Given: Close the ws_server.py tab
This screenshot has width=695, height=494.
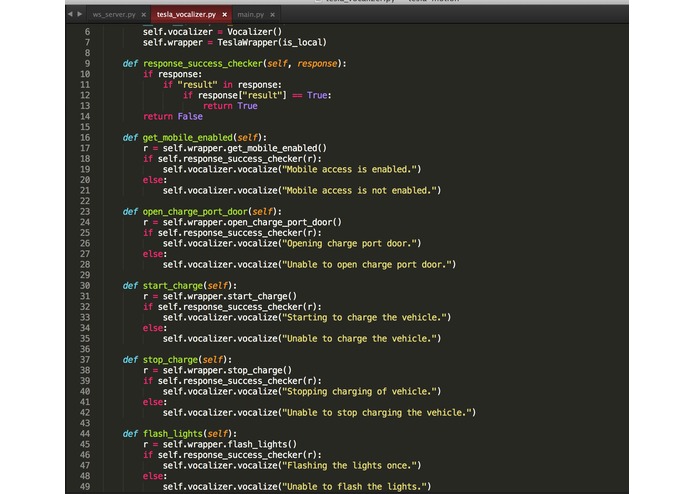Looking at the screenshot, I should click(x=144, y=15).
